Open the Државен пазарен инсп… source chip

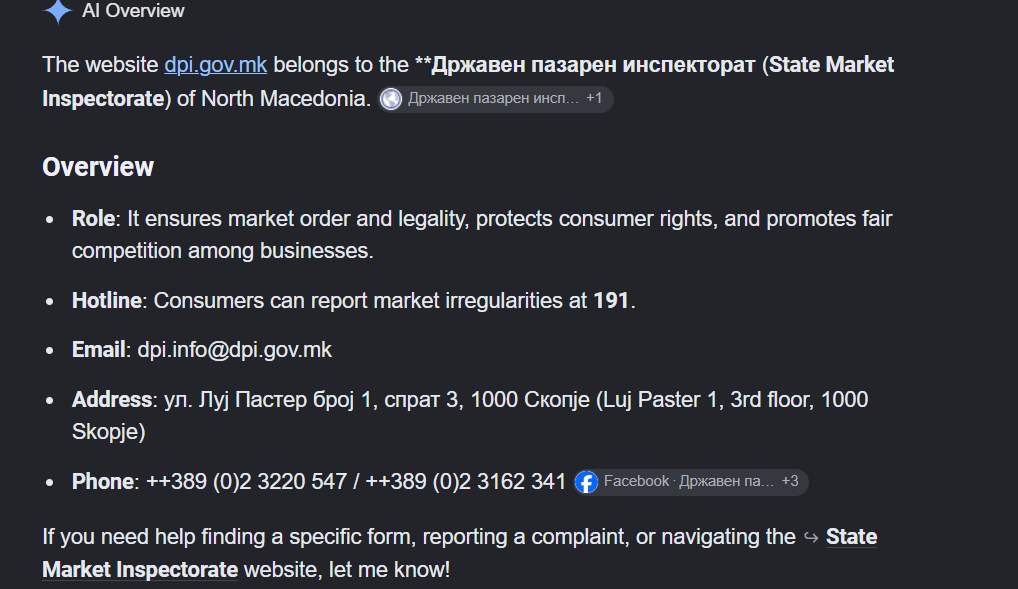point(495,99)
